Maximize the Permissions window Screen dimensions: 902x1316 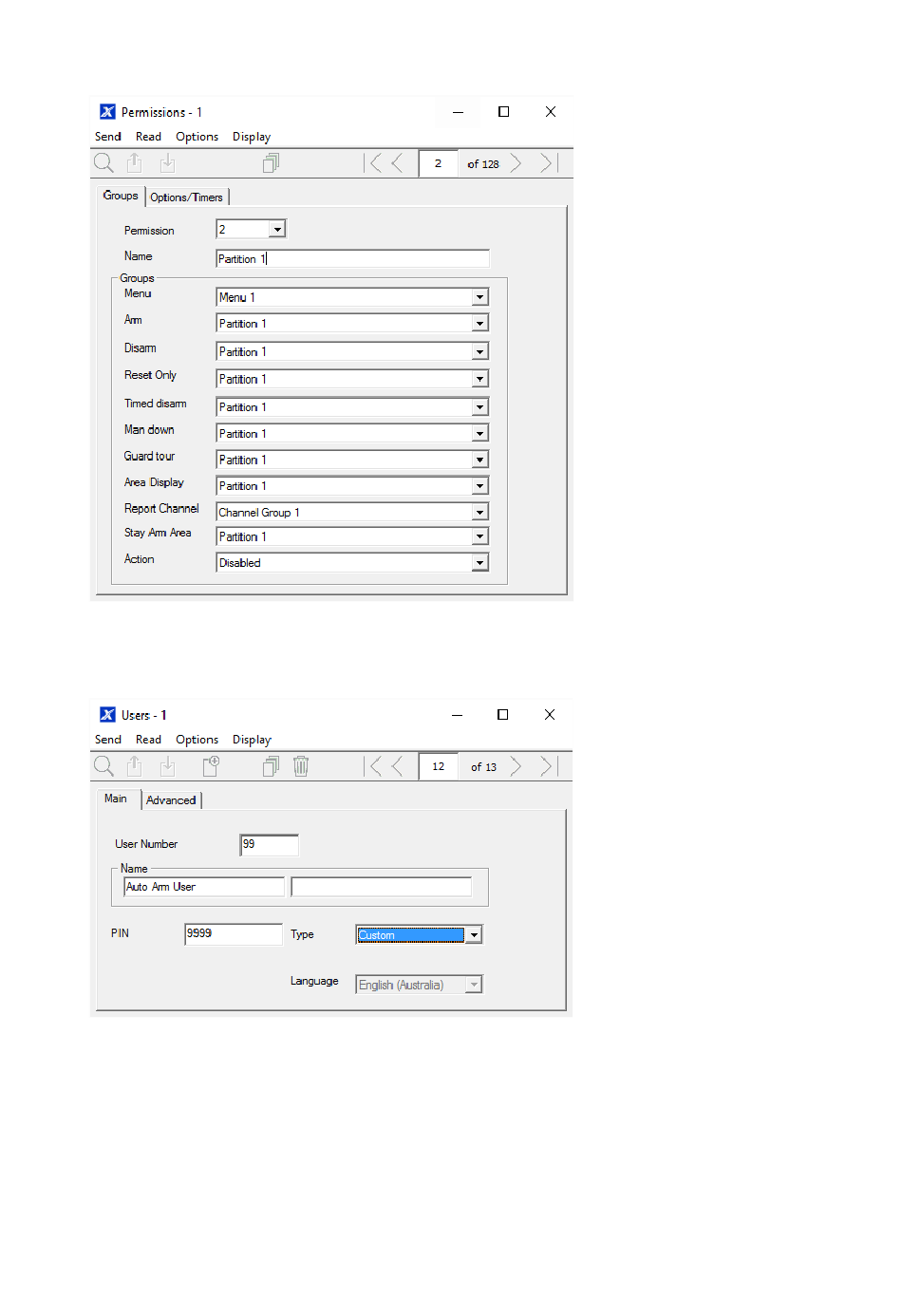(x=504, y=112)
